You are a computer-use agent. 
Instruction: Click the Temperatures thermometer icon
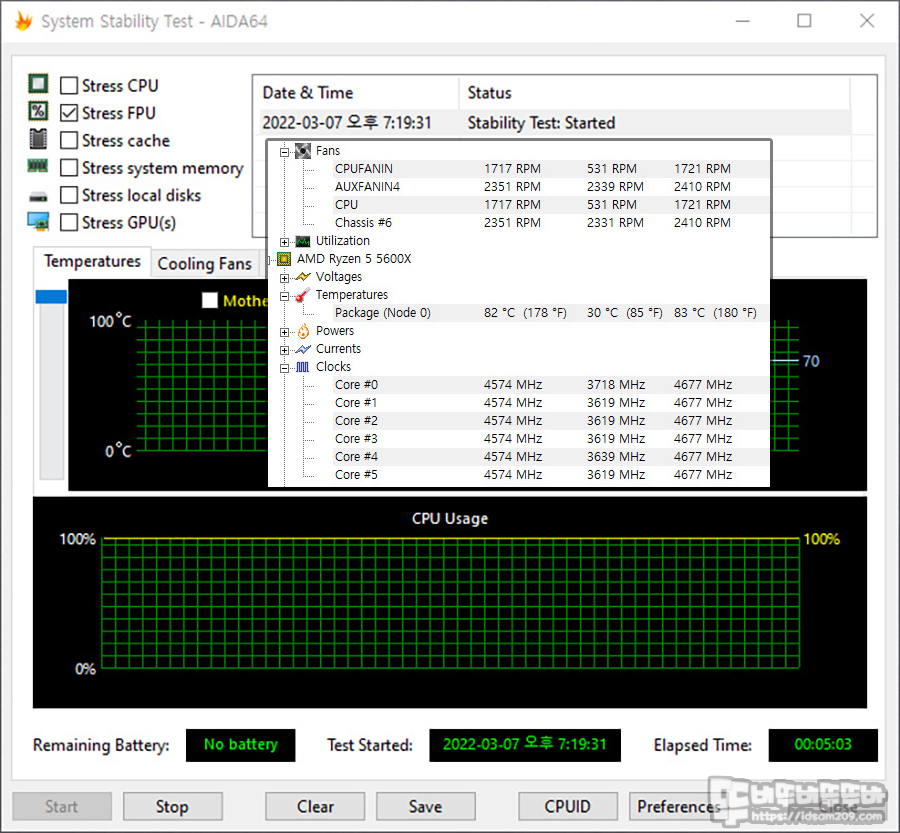point(302,295)
